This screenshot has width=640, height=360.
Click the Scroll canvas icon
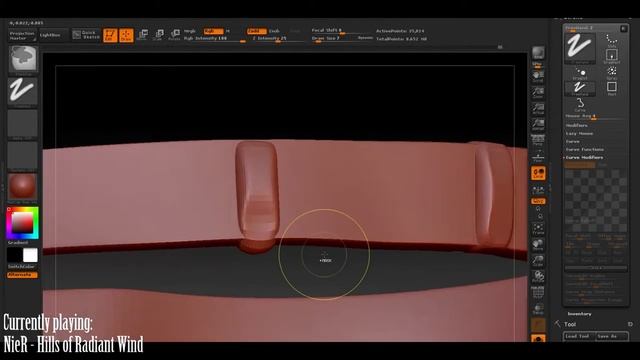(x=538, y=76)
